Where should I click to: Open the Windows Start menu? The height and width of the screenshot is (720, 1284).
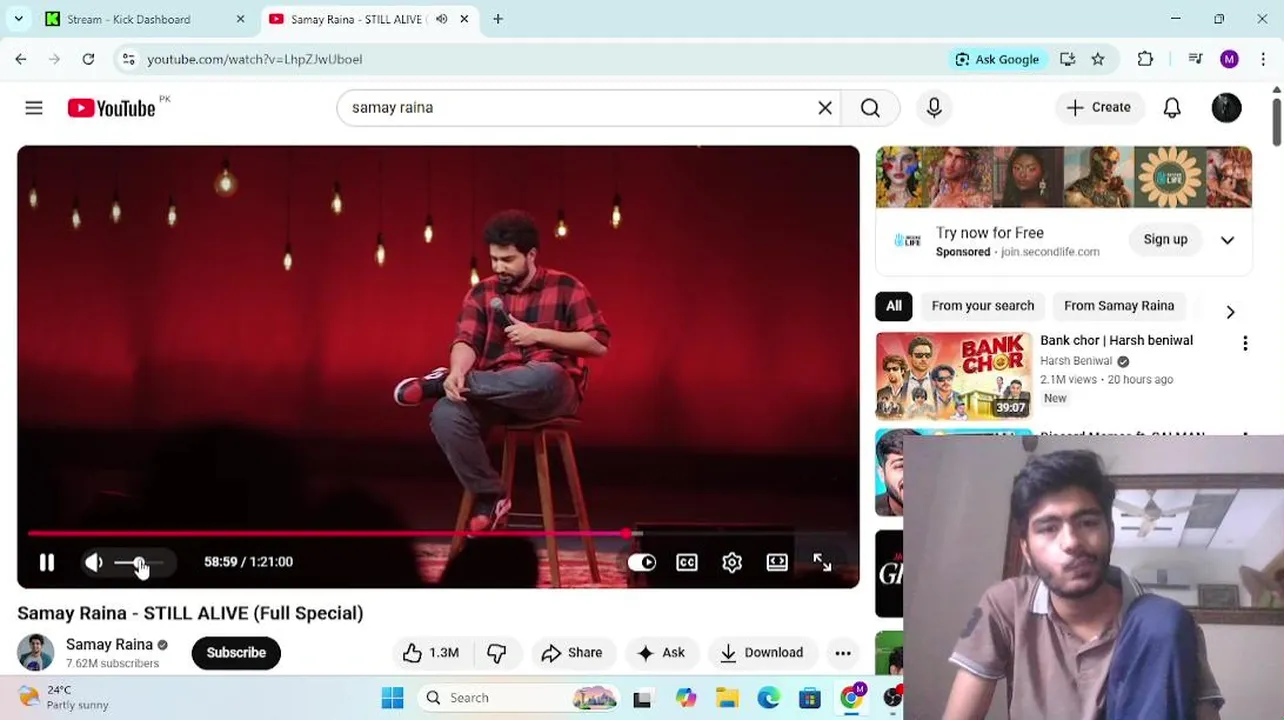392,698
